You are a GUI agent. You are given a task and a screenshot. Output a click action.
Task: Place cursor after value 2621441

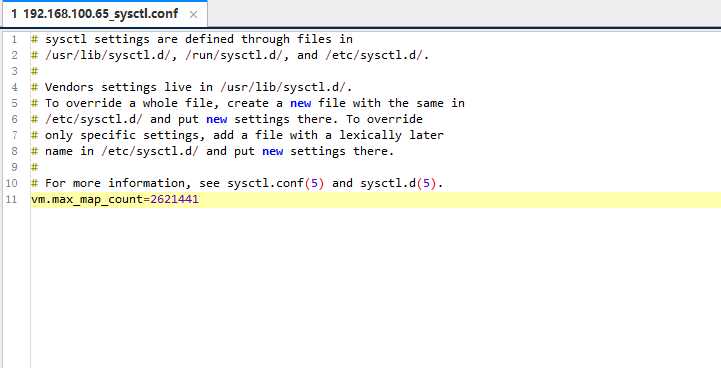point(199,199)
